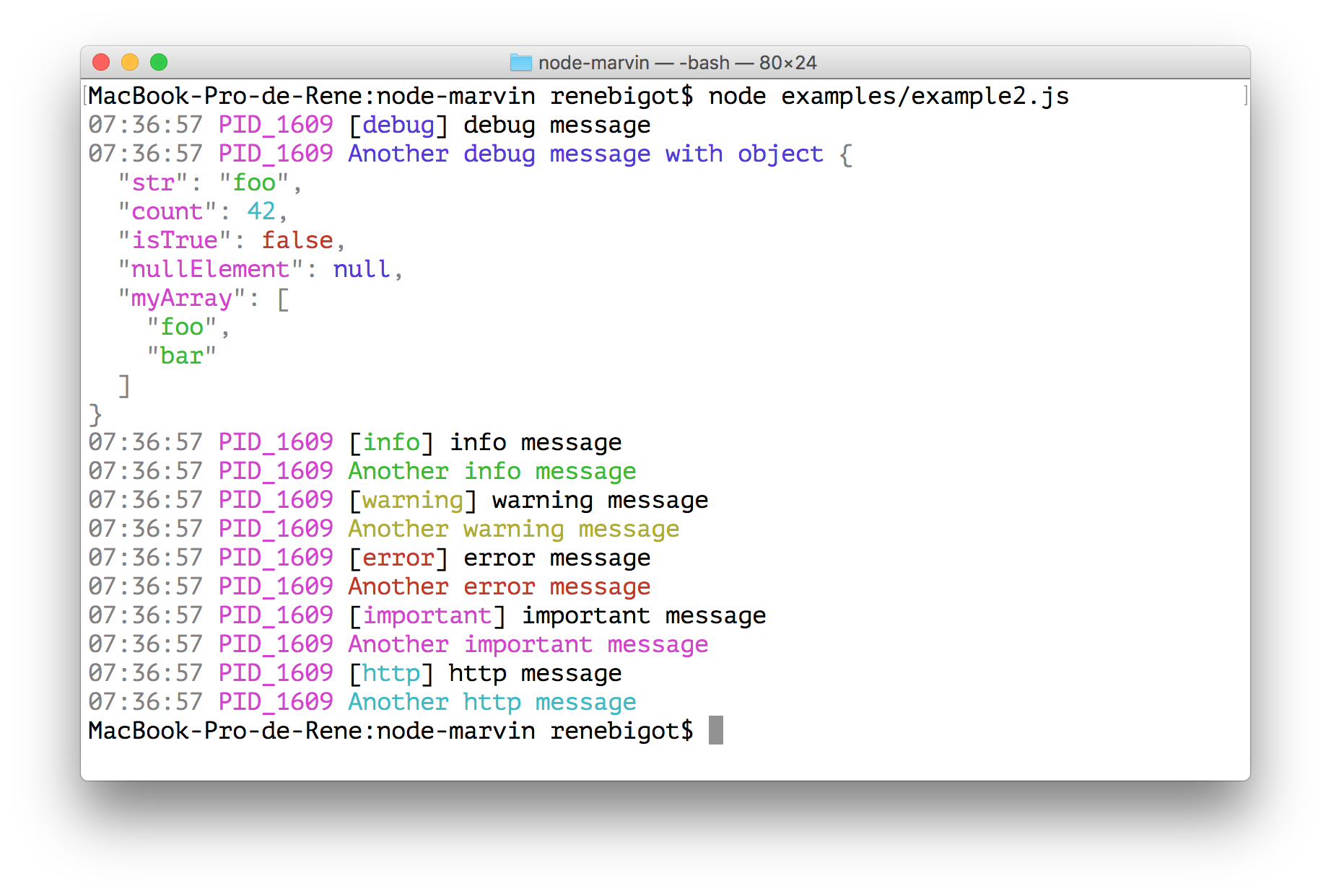Click the count value 42
This screenshot has height=896, width=1331.
[261, 211]
